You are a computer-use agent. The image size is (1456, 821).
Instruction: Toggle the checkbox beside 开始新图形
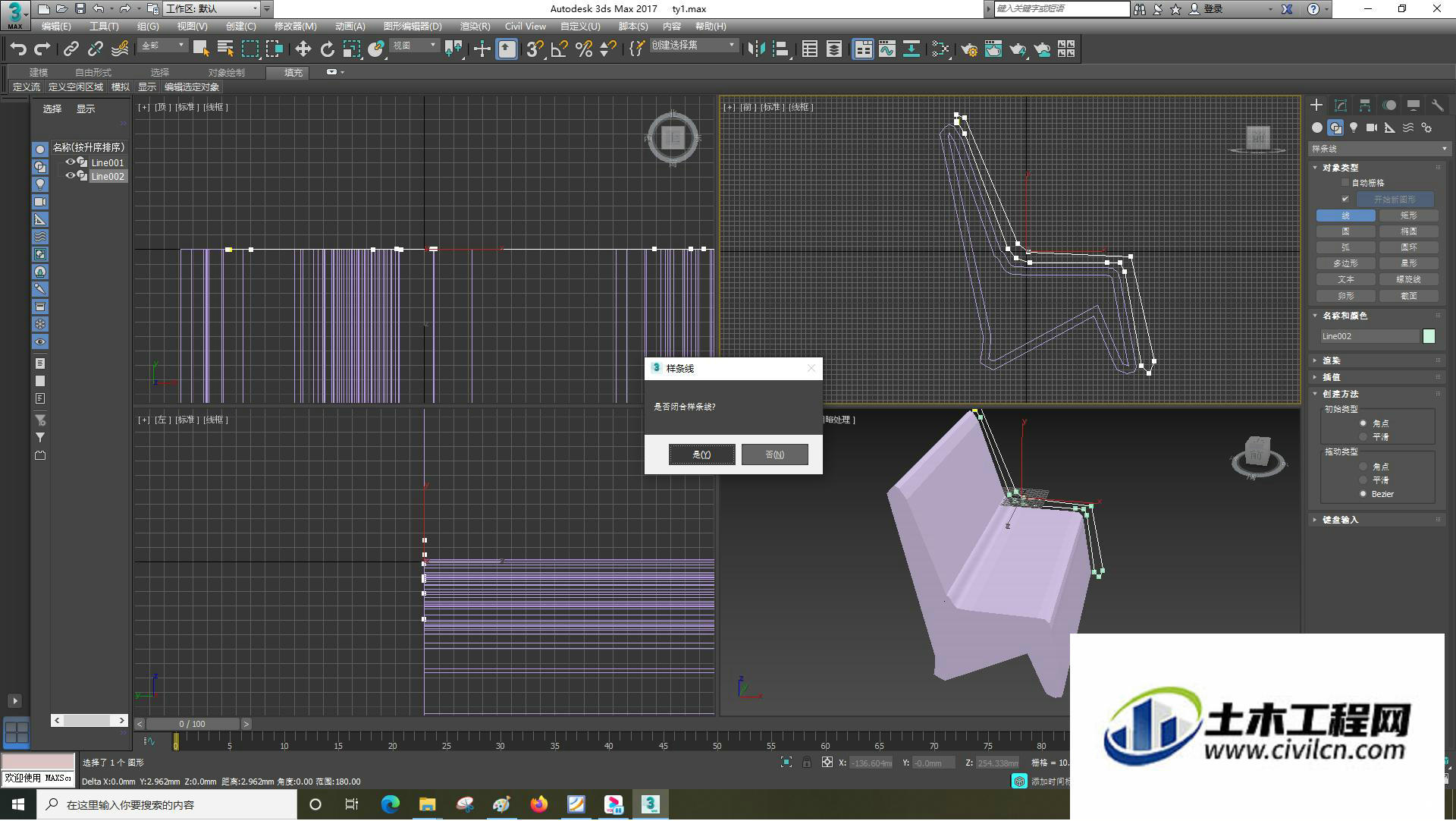tap(1345, 200)
